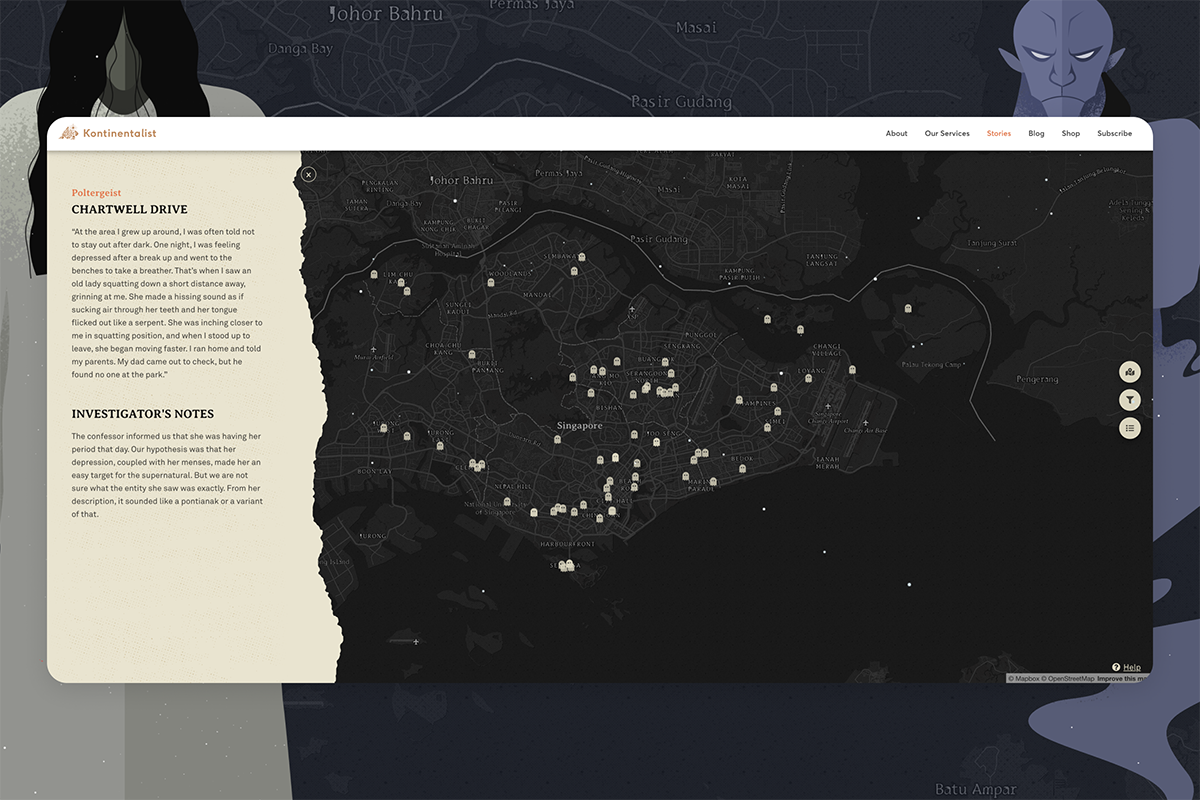
Task: Select ghost marker left of Tampines label
Action: pos(739,400)
